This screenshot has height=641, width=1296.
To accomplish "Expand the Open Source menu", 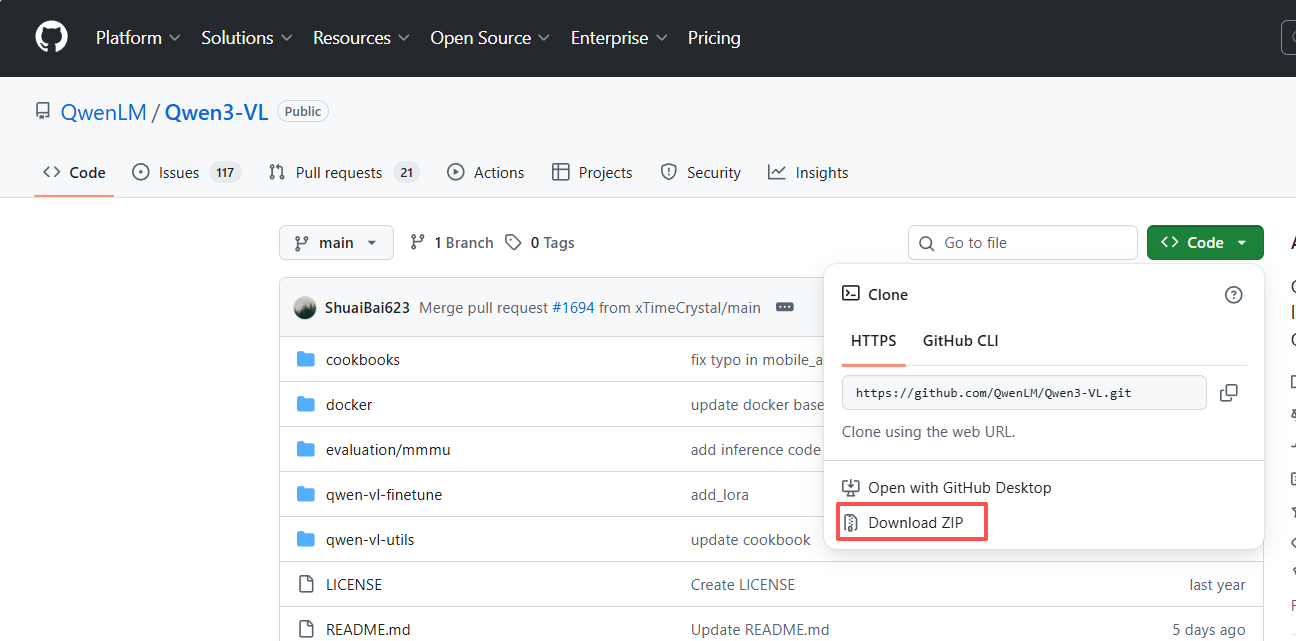I will tap(490, 38).
